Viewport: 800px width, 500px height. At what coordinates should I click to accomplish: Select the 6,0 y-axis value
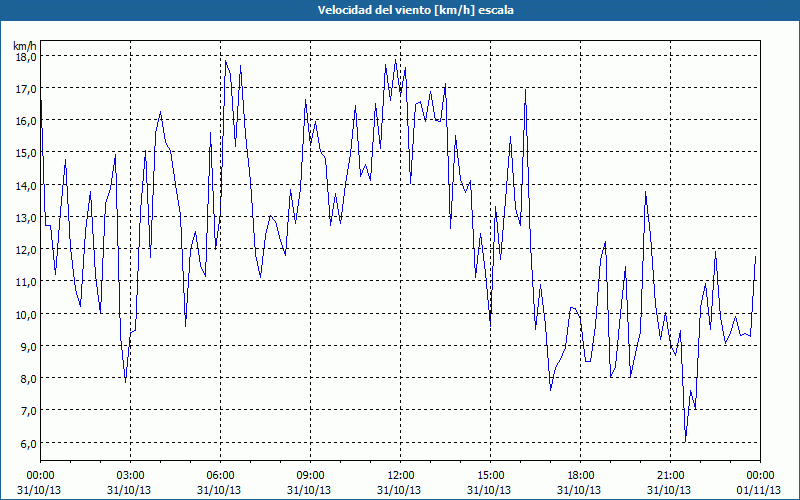point(29,444)
